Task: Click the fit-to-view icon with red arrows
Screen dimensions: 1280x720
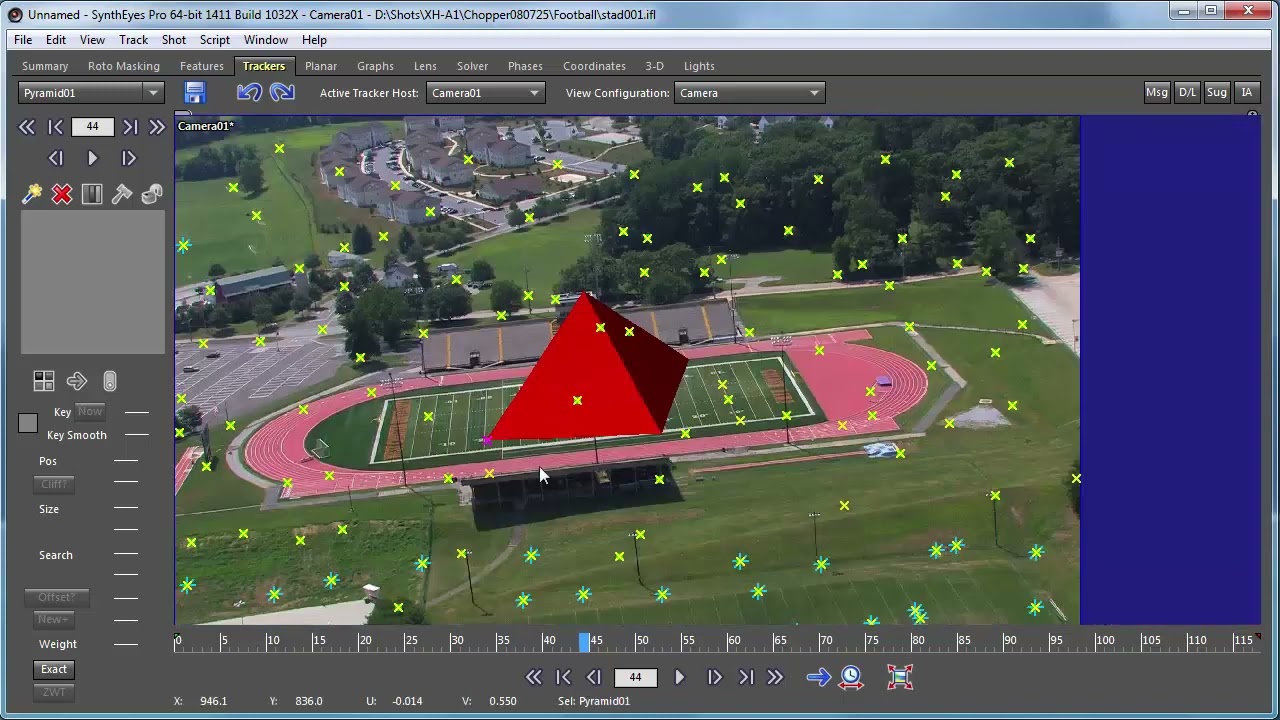Action: pos(900,677)
